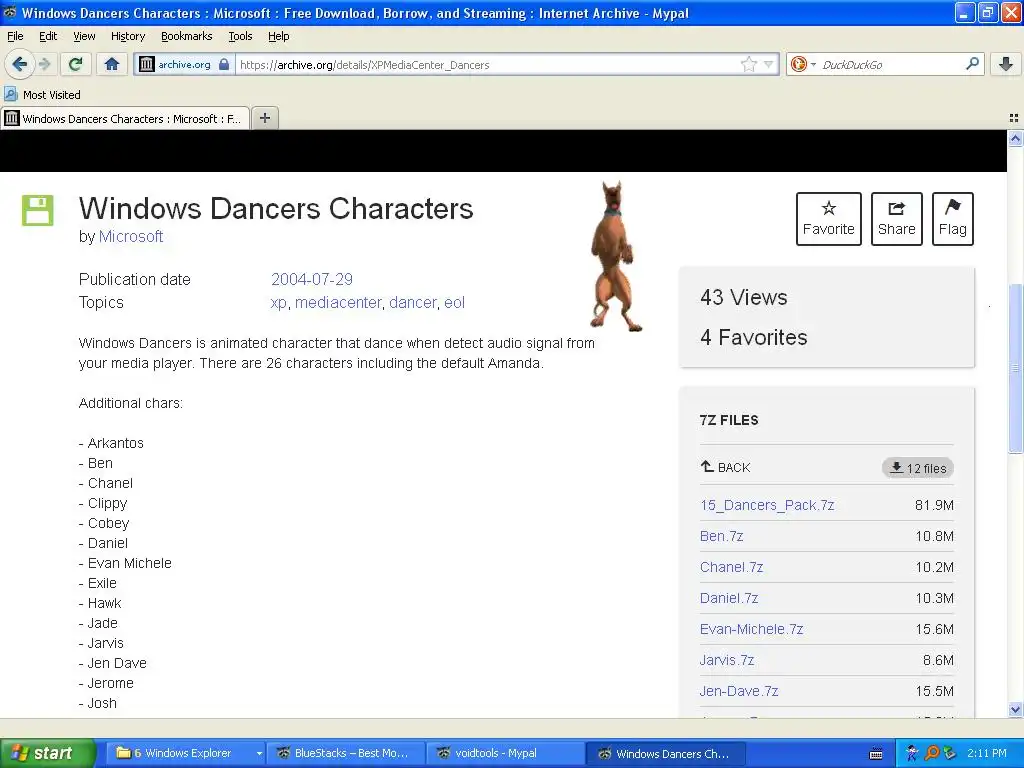Download 15_Dancers_Pack.7z

click(767, 505)
